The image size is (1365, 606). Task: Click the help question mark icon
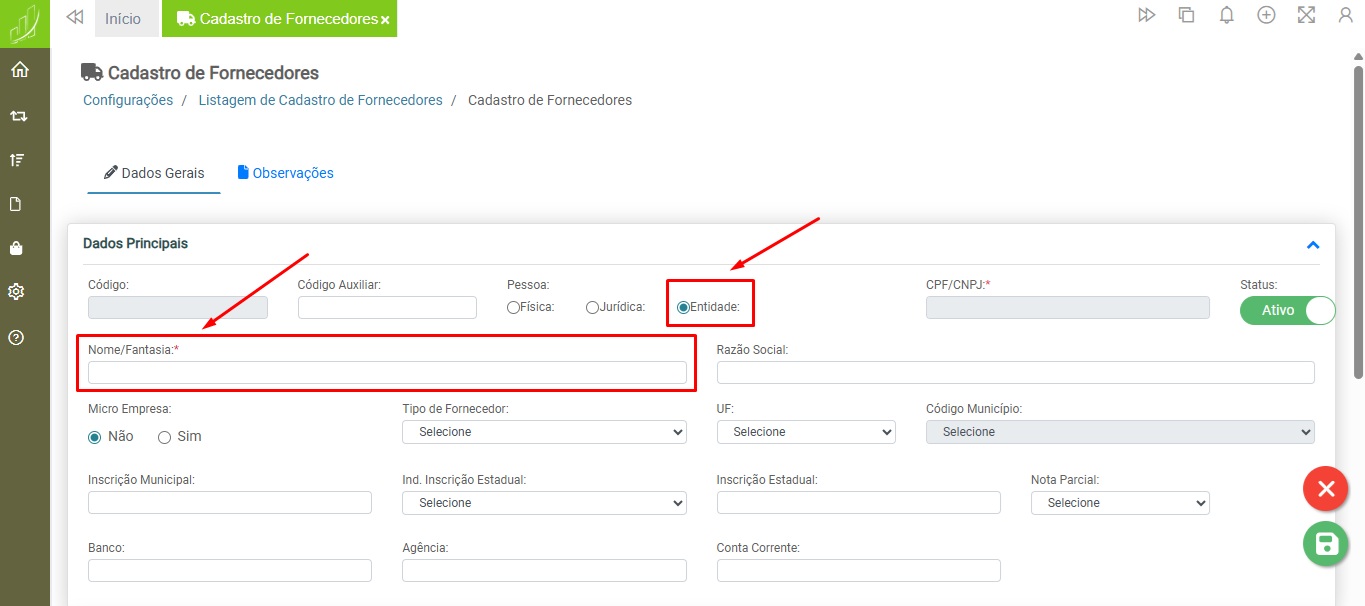click(17, 337)
